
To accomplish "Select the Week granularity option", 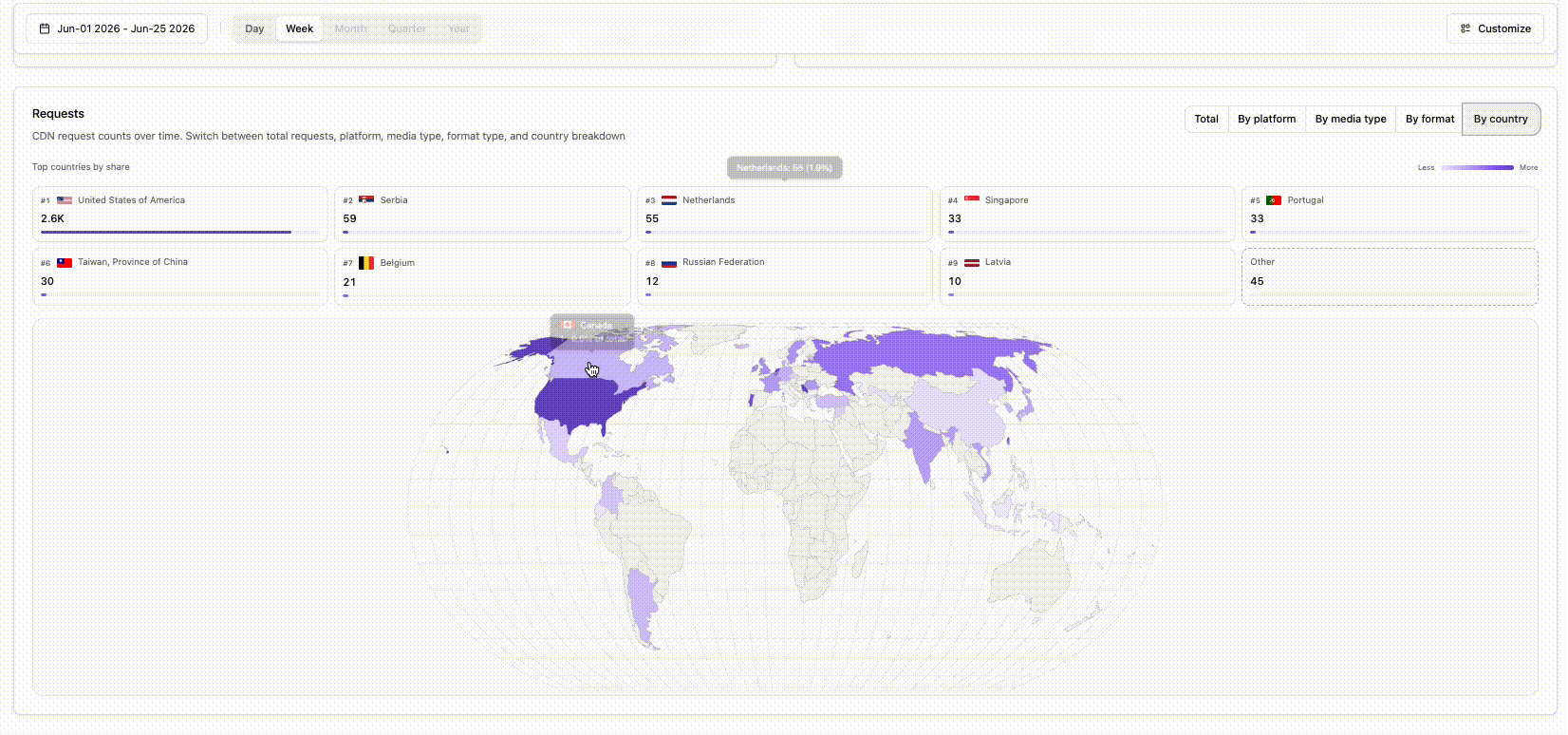I will [299, 28].
